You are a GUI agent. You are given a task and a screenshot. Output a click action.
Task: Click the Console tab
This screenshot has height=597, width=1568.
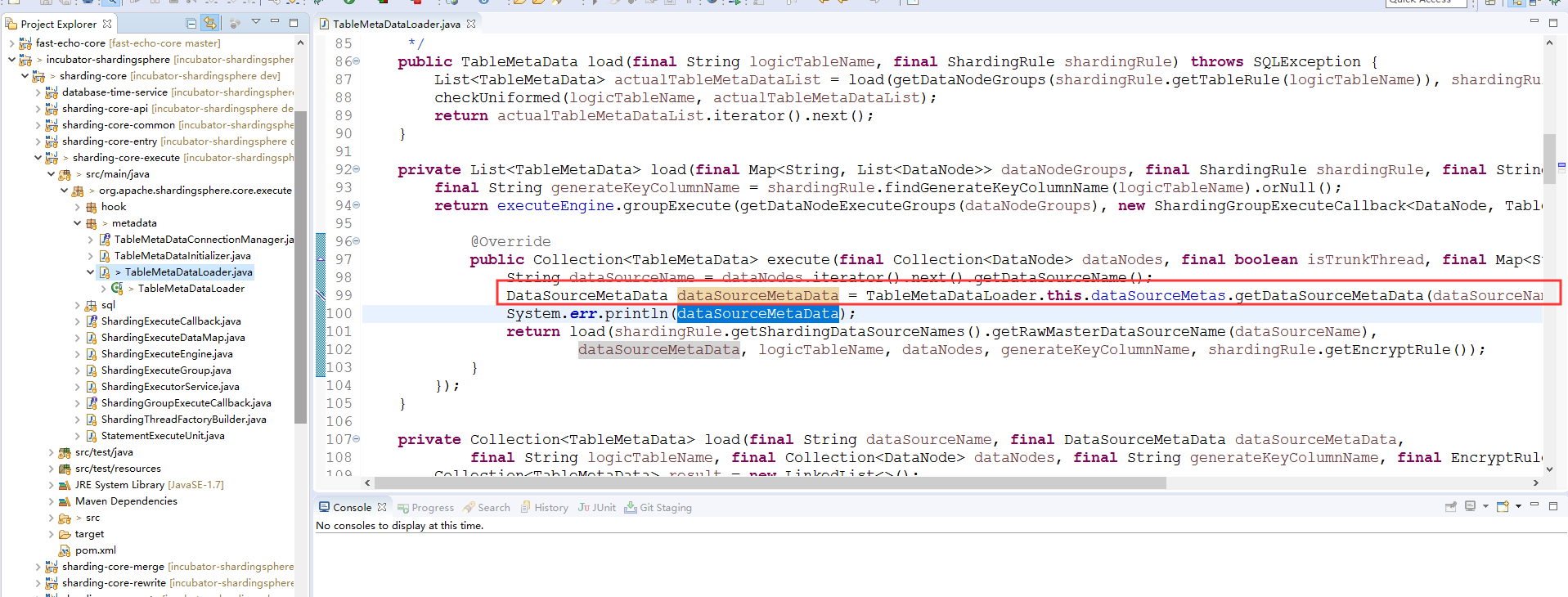(353, 507)
